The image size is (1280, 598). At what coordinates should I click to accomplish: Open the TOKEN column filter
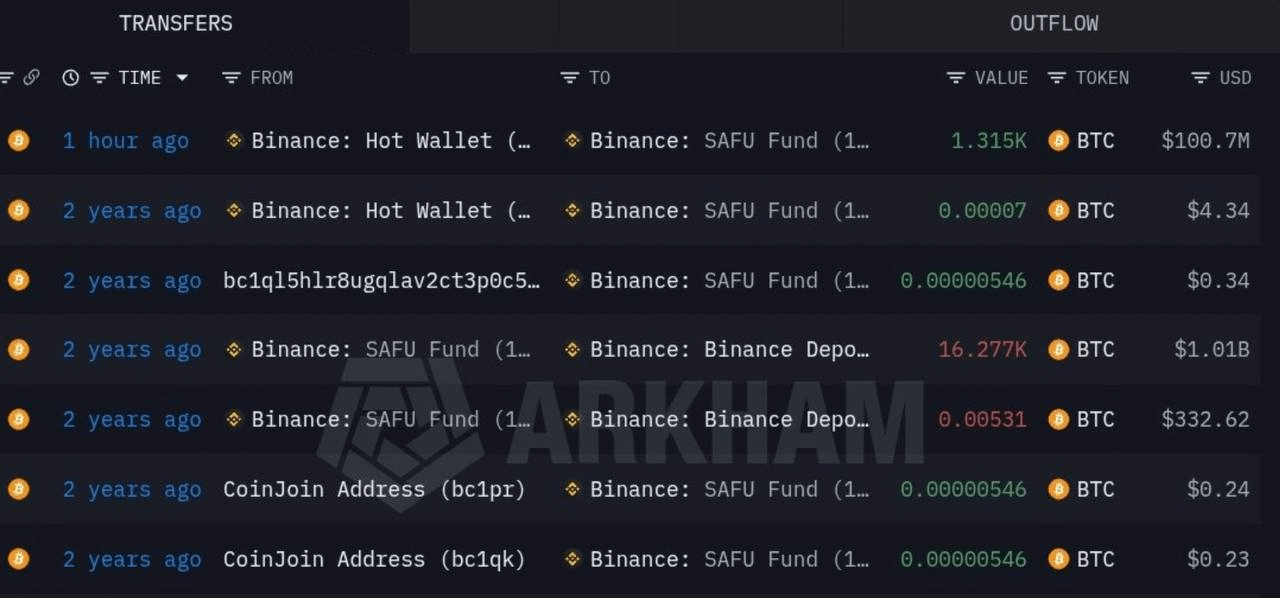(x=1056, y=77)
